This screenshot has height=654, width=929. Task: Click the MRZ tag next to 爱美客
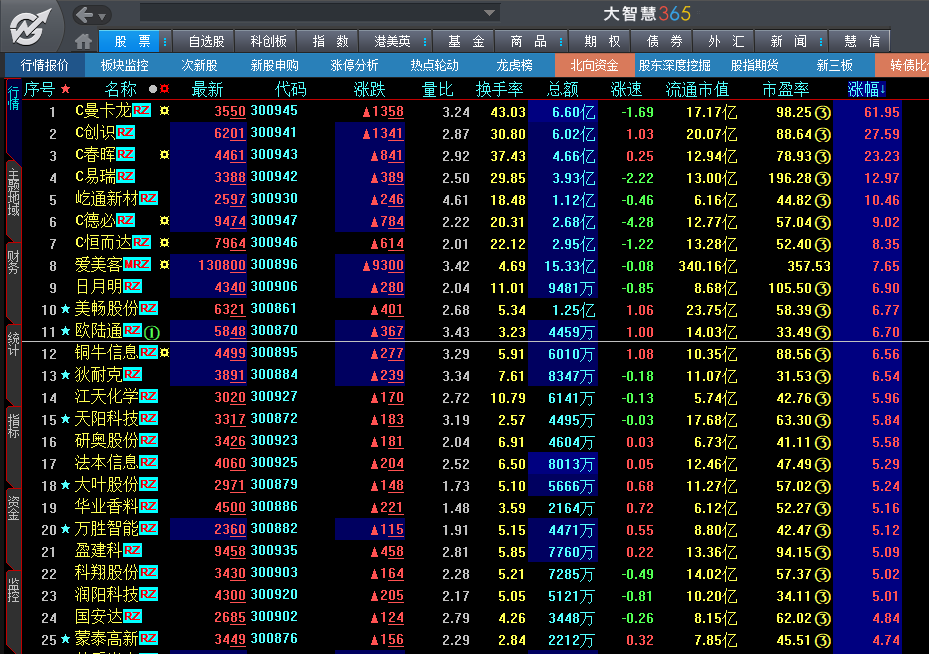(137, 264)
